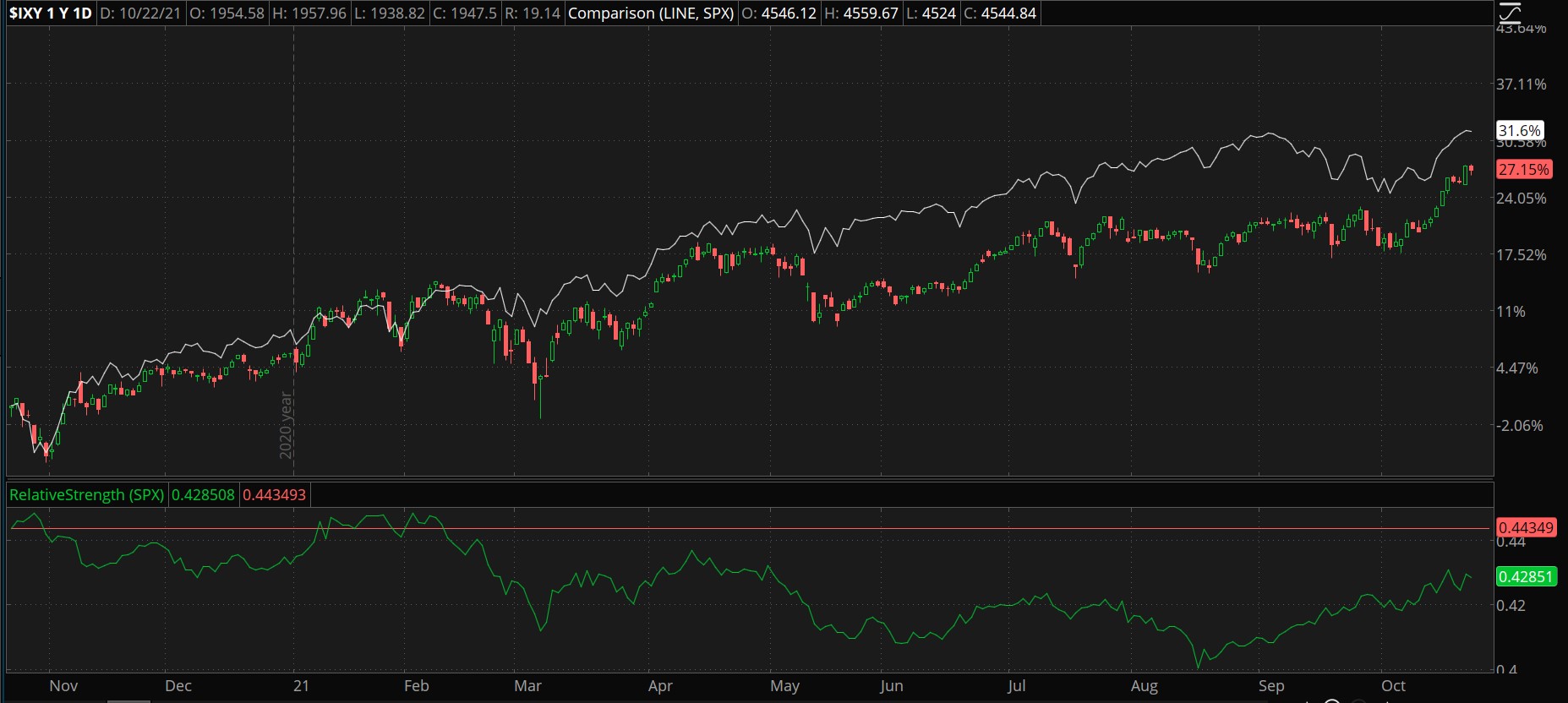Click the -2.06% axis label
Viewport: 1568px width, 703px height.
click(1520, 426)
